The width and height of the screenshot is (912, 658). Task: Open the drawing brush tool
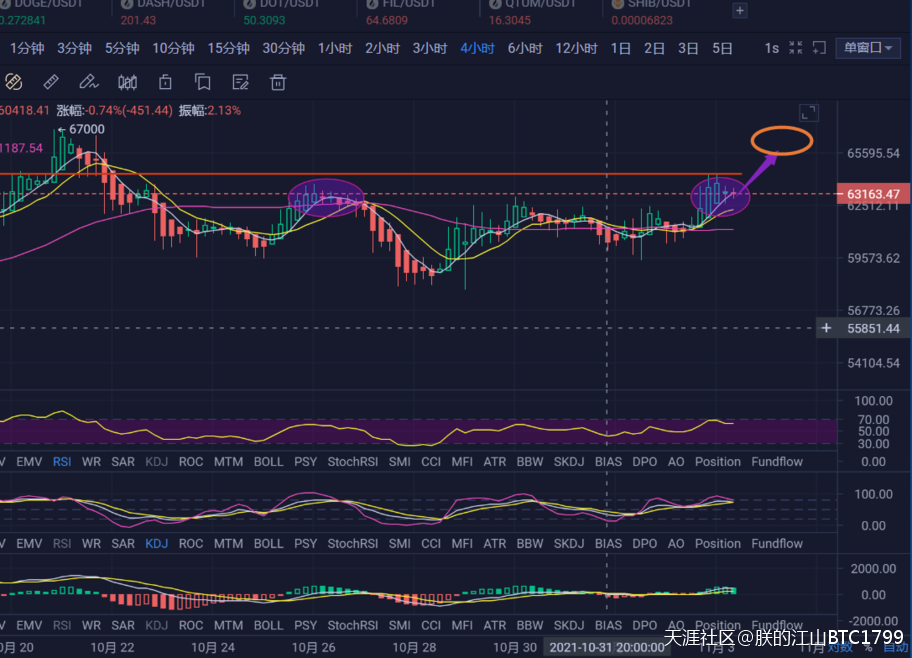coord(88,82)
